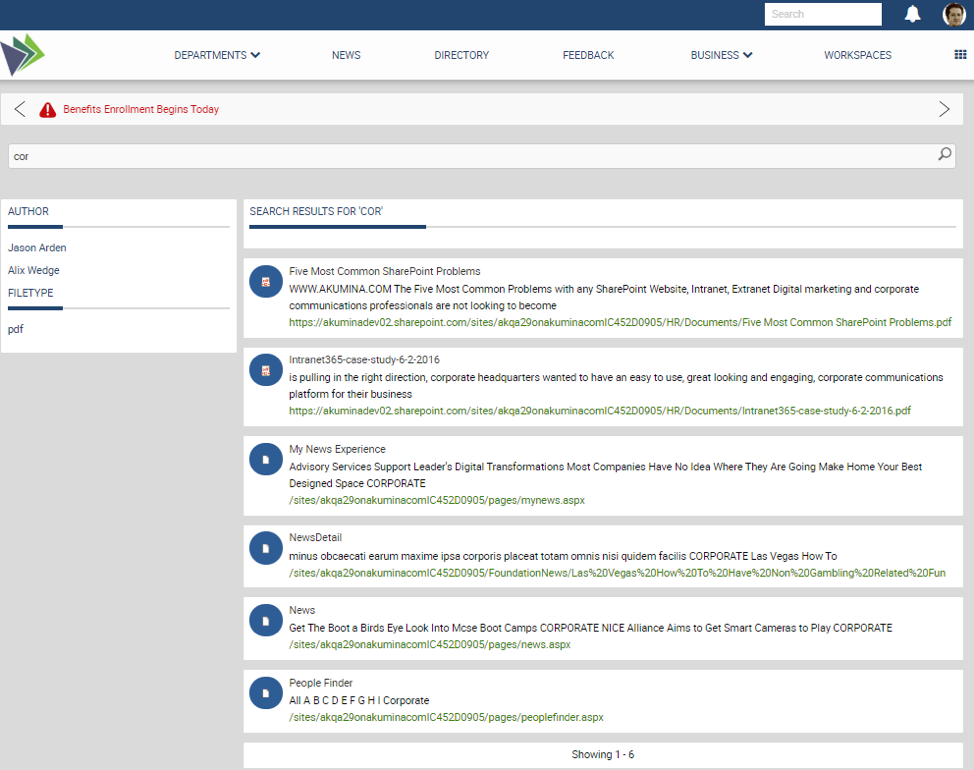The width and height of the screenshot is (974, 770).
Task: Click PDF icon for Five Most Common SharePoint Problems
Action: 266,283
